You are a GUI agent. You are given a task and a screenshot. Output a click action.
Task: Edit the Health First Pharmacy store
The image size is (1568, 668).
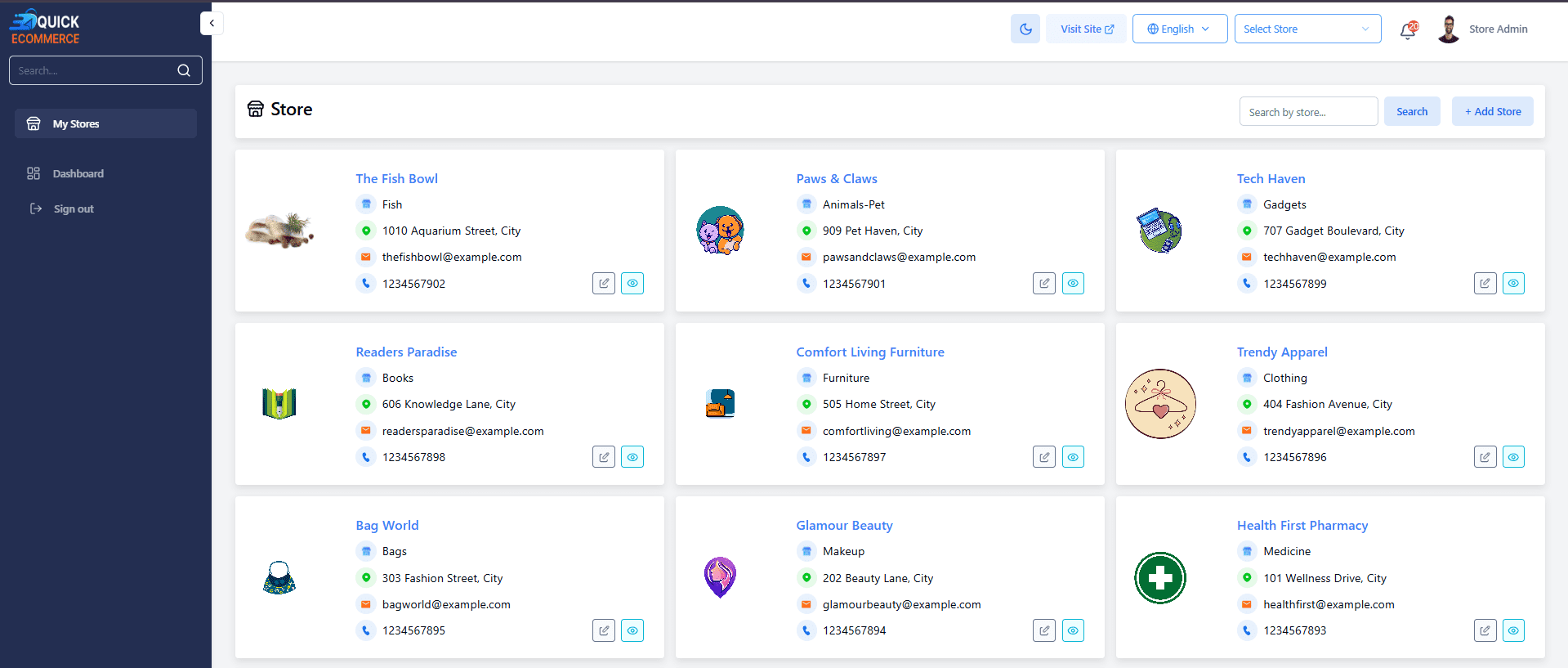[1485, 630]
